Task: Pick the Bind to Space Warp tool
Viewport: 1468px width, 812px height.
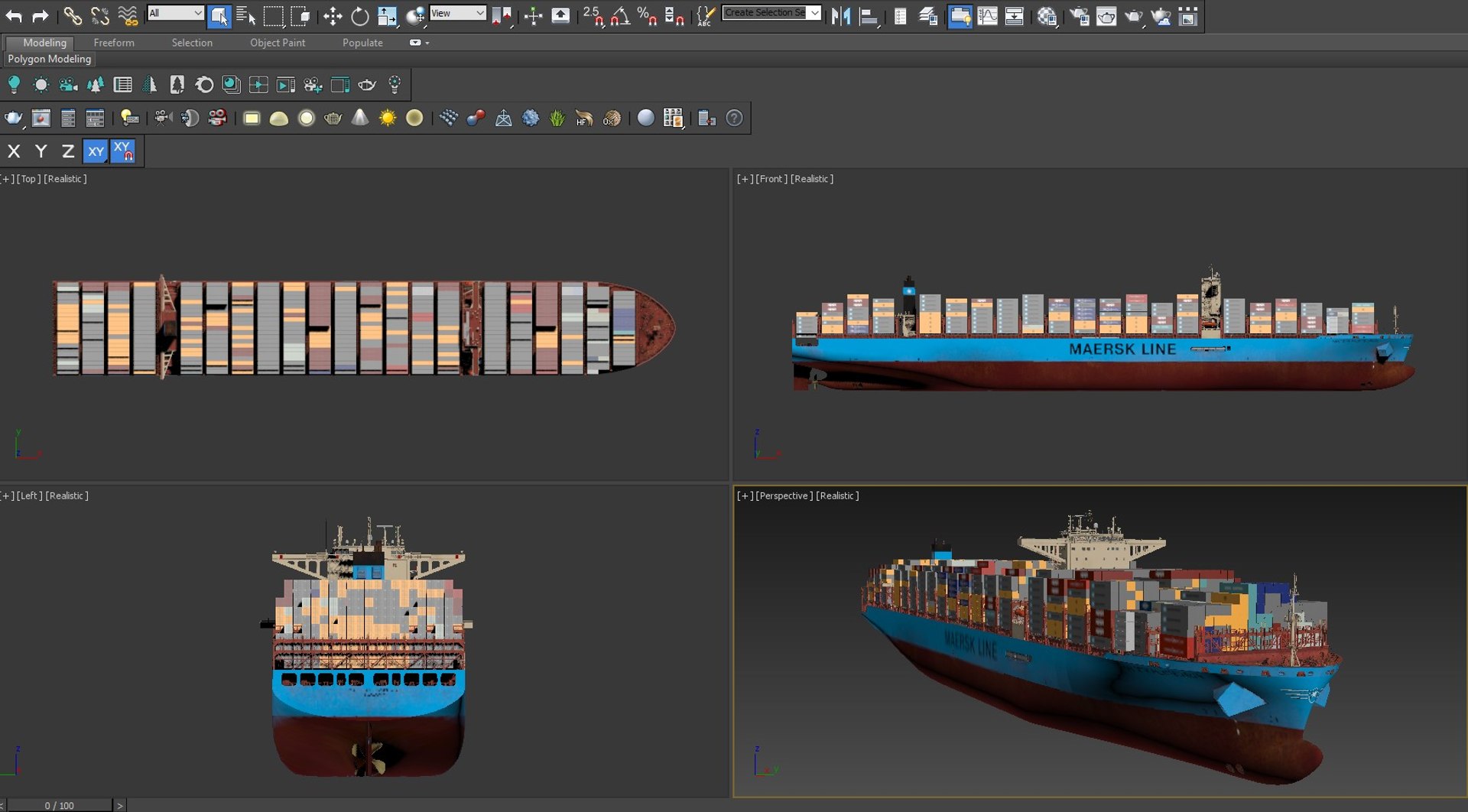Action: [128, 15]
